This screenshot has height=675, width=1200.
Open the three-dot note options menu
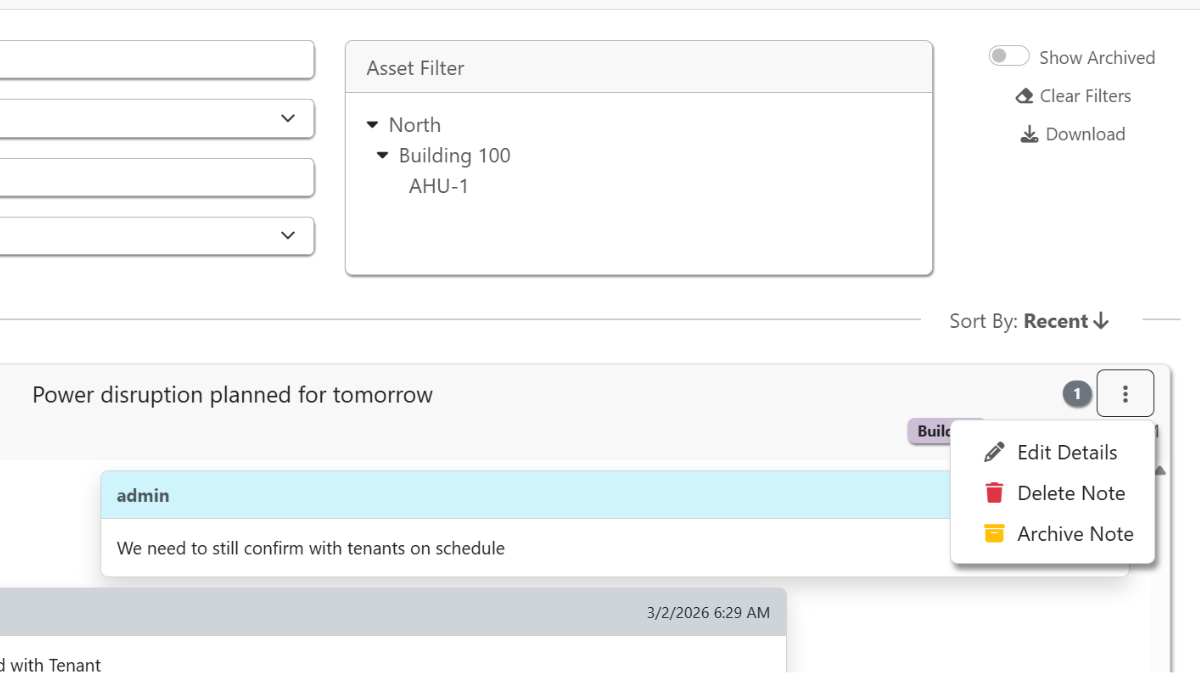1125,393
